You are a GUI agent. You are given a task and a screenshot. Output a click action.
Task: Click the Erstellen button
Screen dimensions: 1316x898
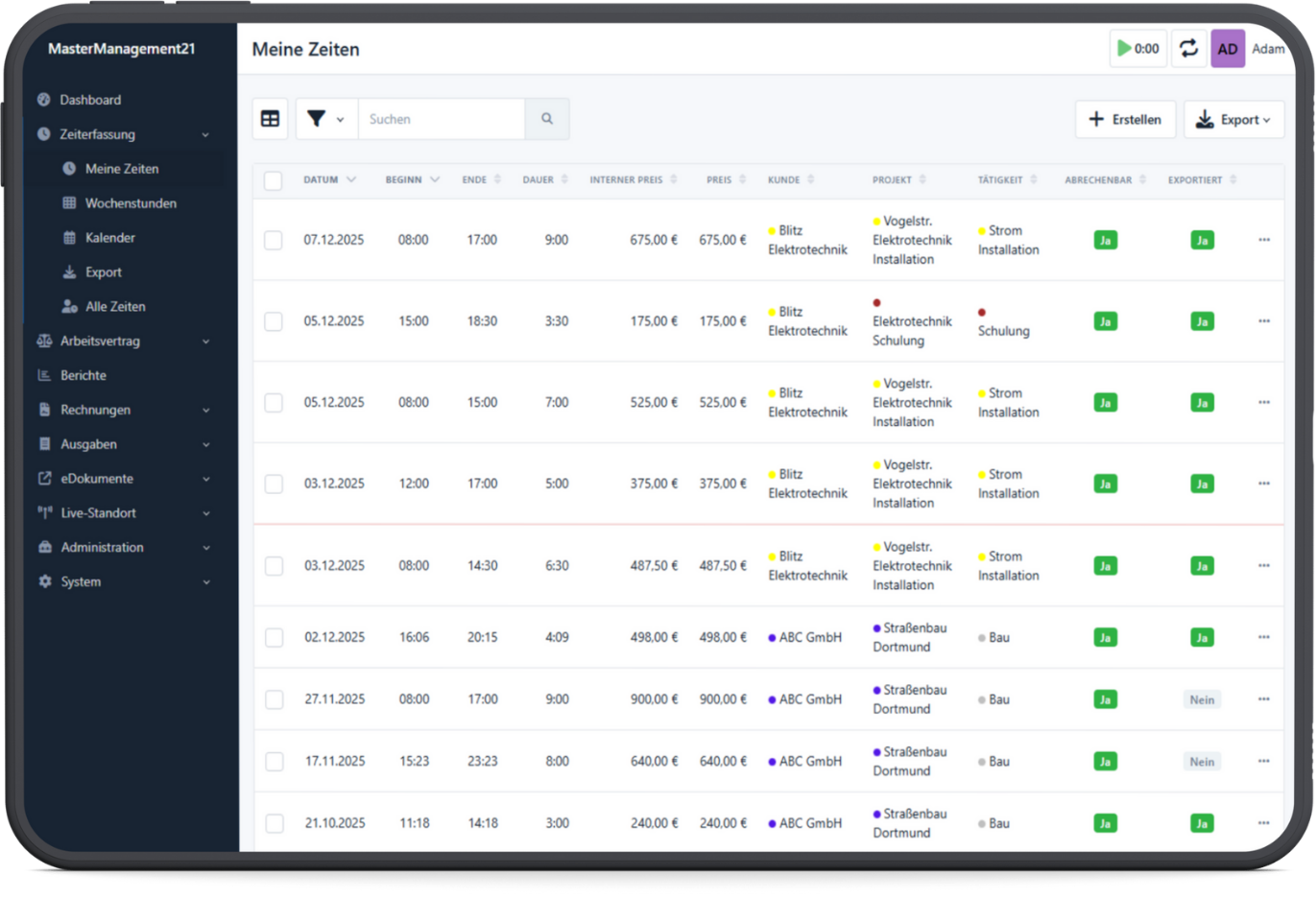(1125, 120)
